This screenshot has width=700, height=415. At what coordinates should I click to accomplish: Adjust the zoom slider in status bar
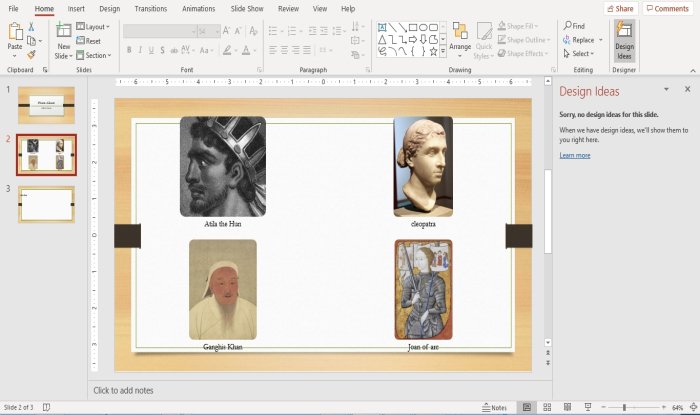(624, 407)
